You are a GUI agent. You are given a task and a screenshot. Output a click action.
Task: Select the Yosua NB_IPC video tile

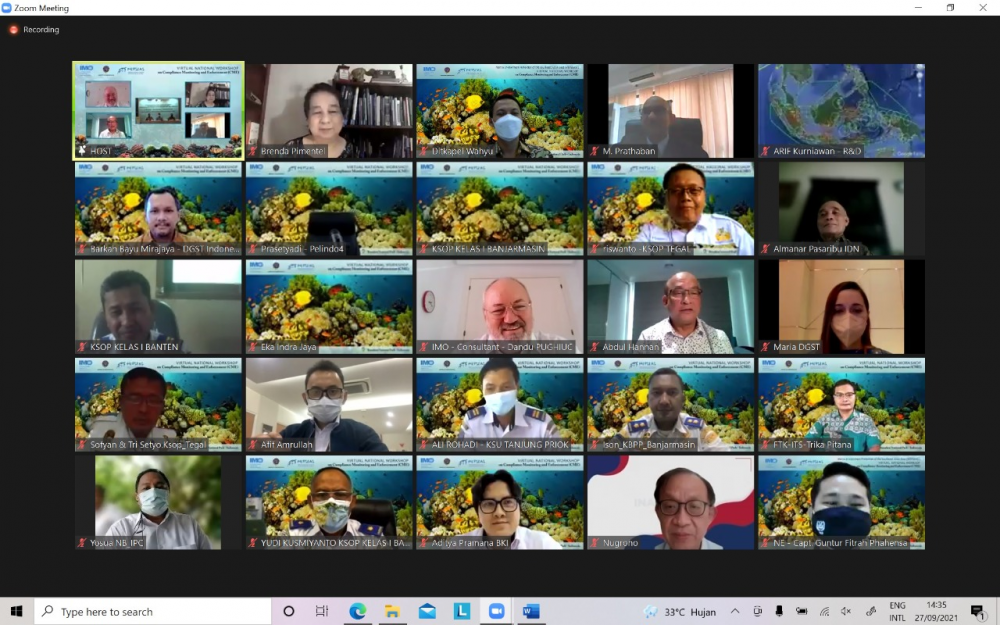tap(158, 503)
